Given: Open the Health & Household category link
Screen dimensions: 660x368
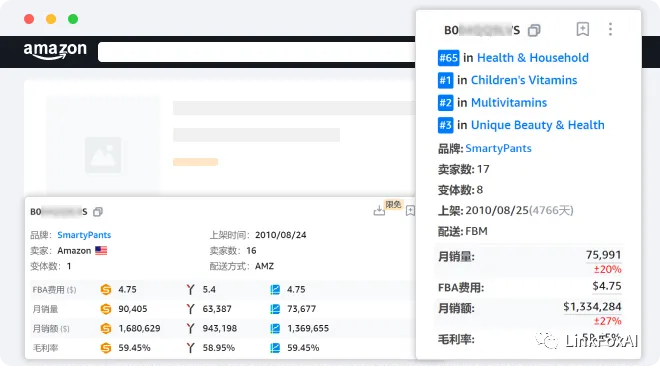Looking at the screenshot, I should pos(533,58).
